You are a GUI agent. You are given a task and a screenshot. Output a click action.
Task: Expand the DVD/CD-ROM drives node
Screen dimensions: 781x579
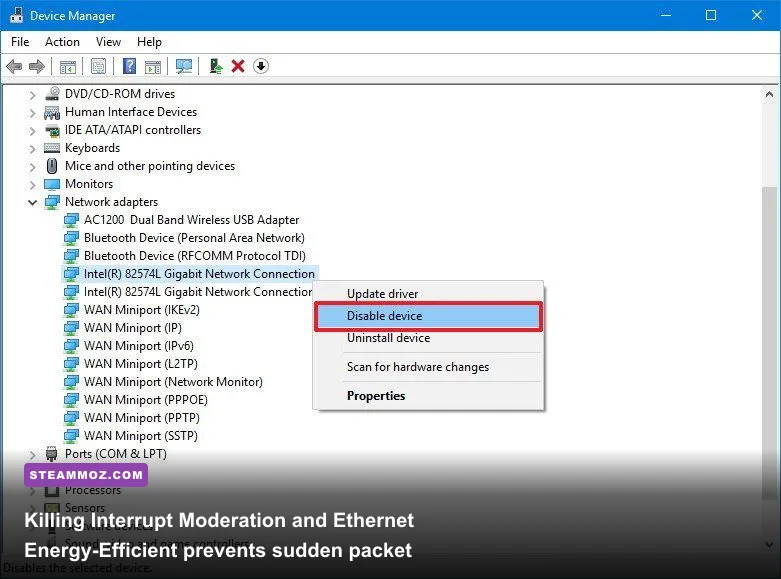(x=32, y=95)
